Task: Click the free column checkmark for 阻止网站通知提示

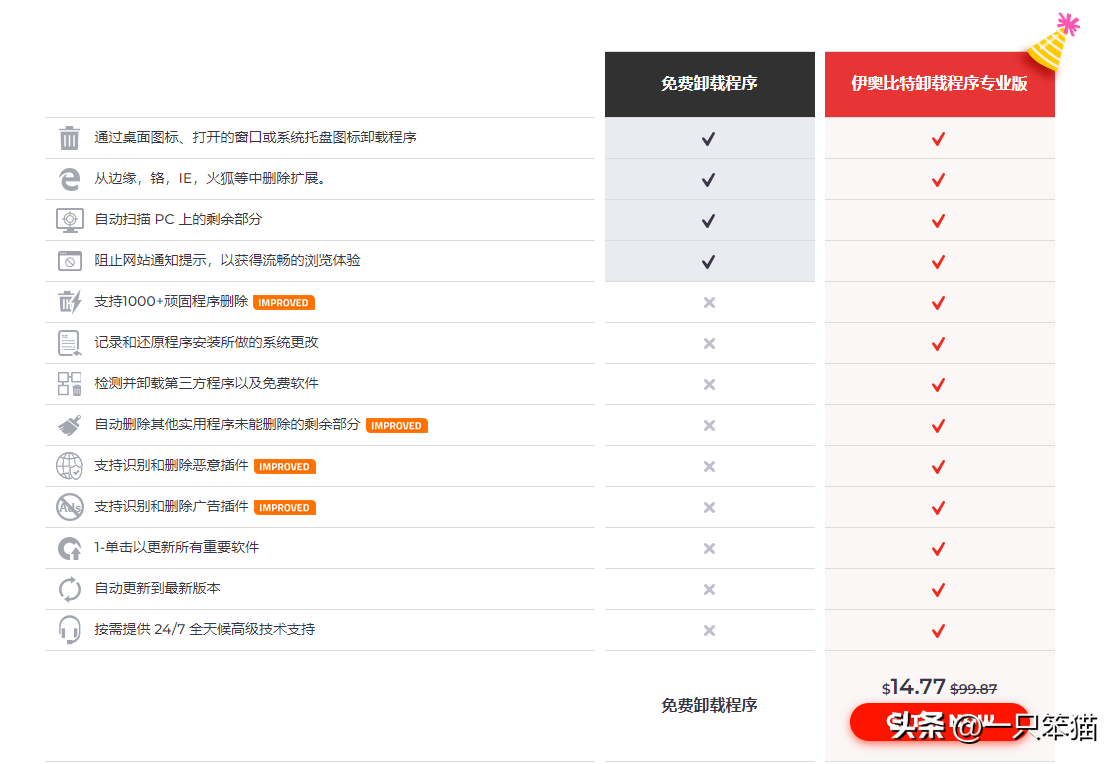Action: pyautogui.click(x=709, y=262)
